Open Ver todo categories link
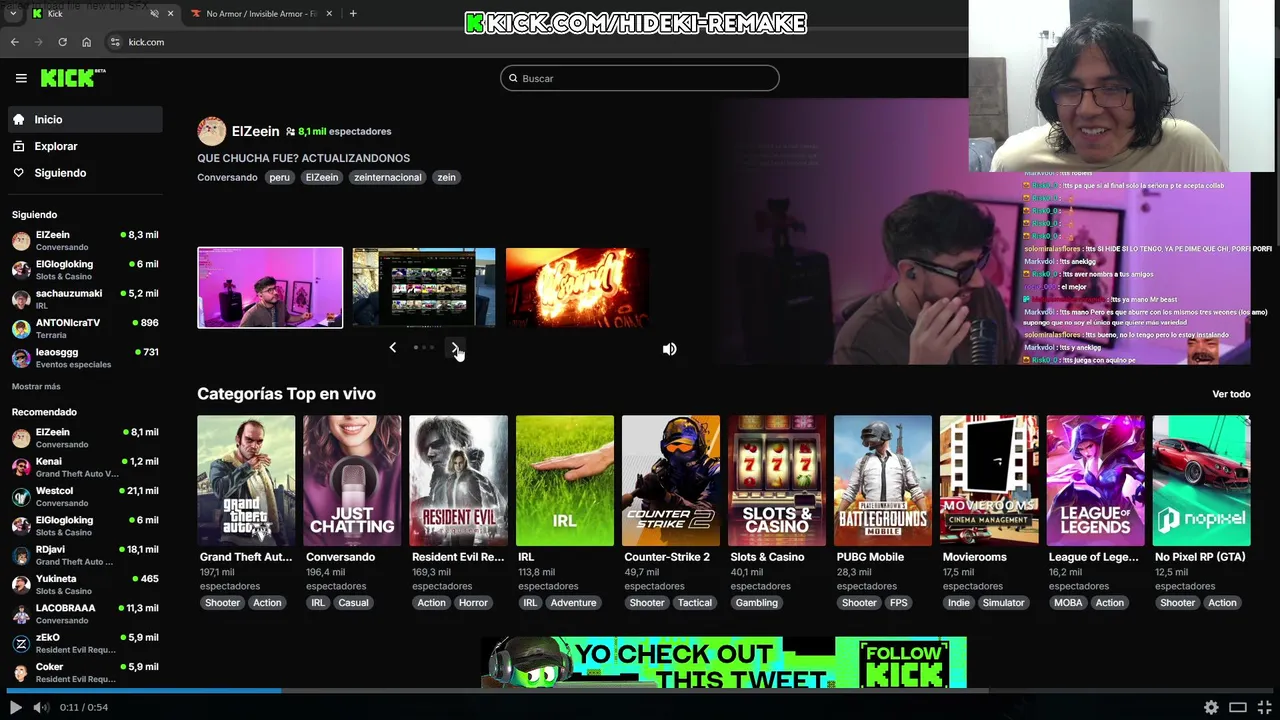 tap(1231, 394)
